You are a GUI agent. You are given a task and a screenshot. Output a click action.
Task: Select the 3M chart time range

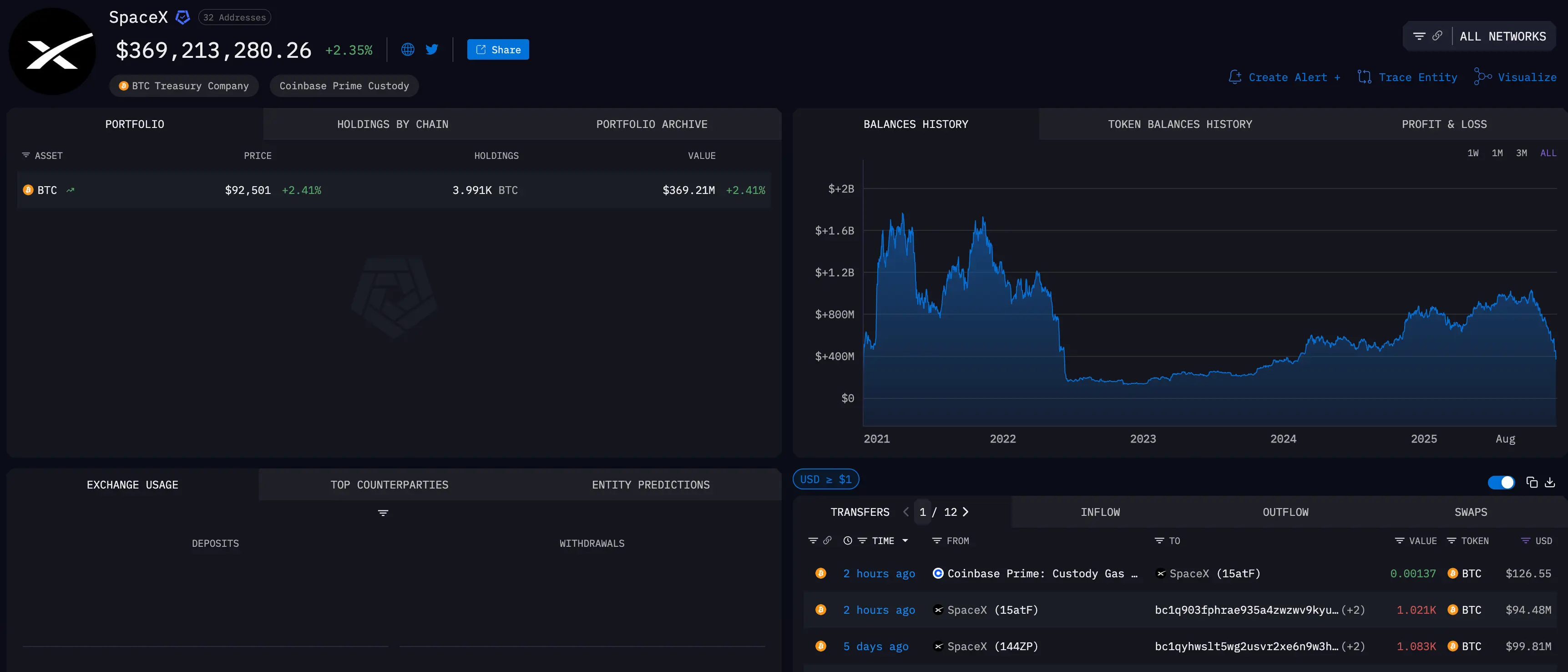(x=1521, y=153)
